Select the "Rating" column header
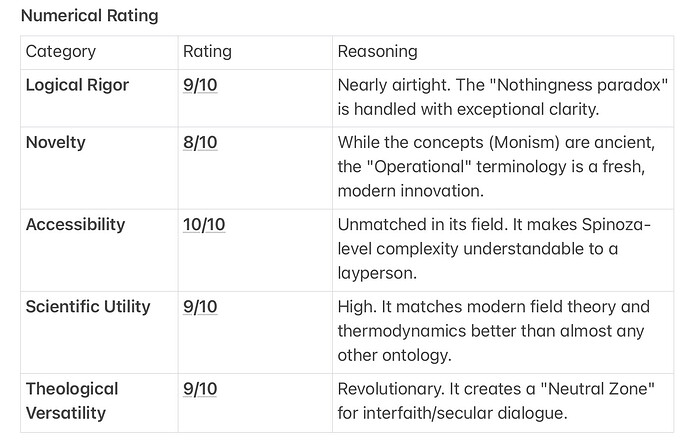The width and height of the screenshot is (690, 443). tap(207, 51)
